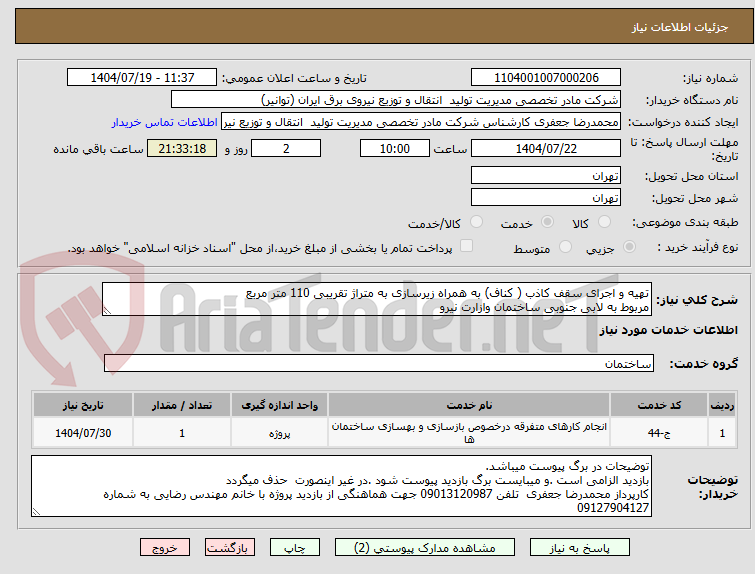Click the پاسخ به نیاز button
This screenshot has height=574, width=755.
[x=579, y=548]
